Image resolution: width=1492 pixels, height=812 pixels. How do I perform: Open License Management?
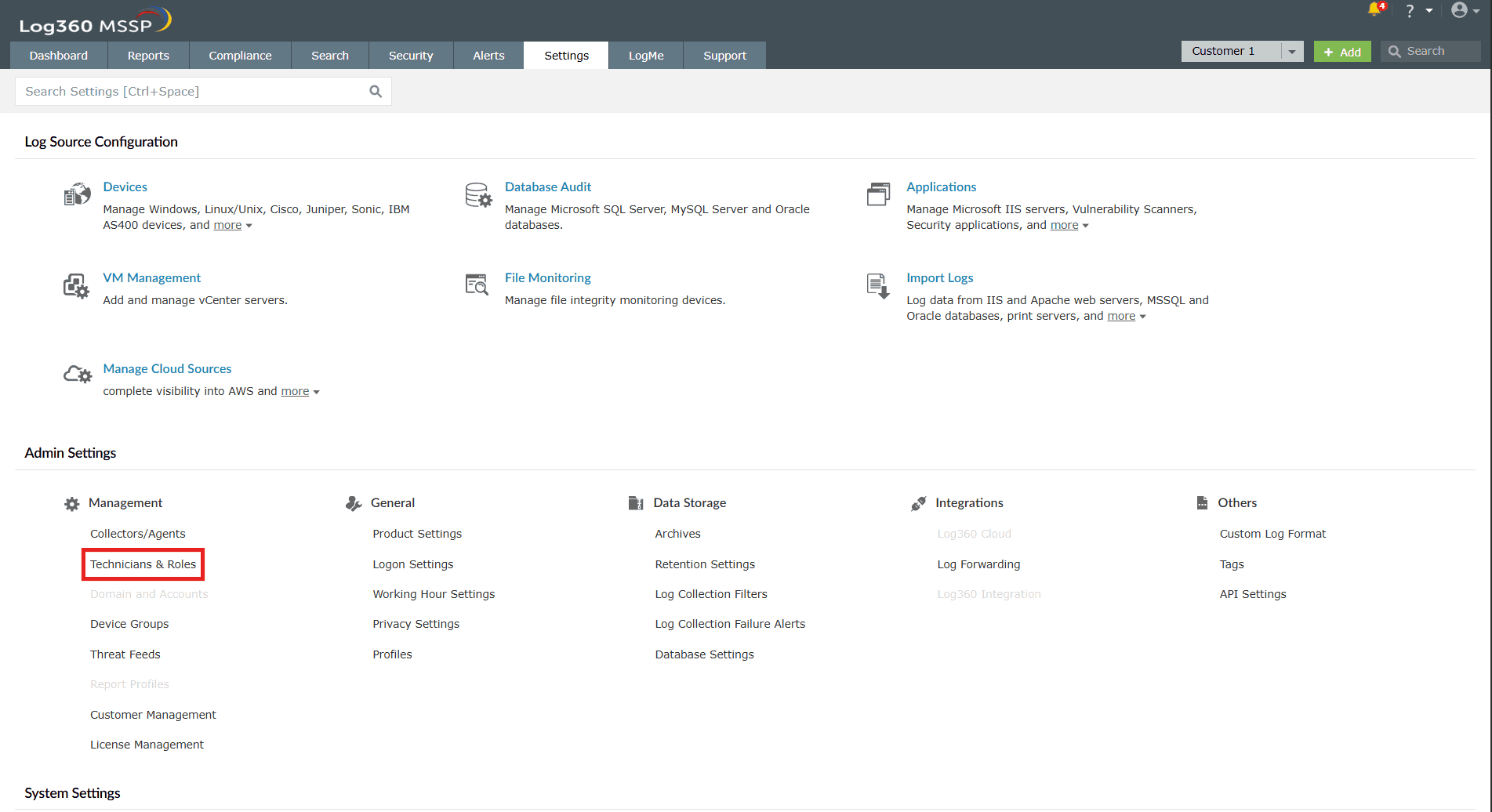pos(147,745)
